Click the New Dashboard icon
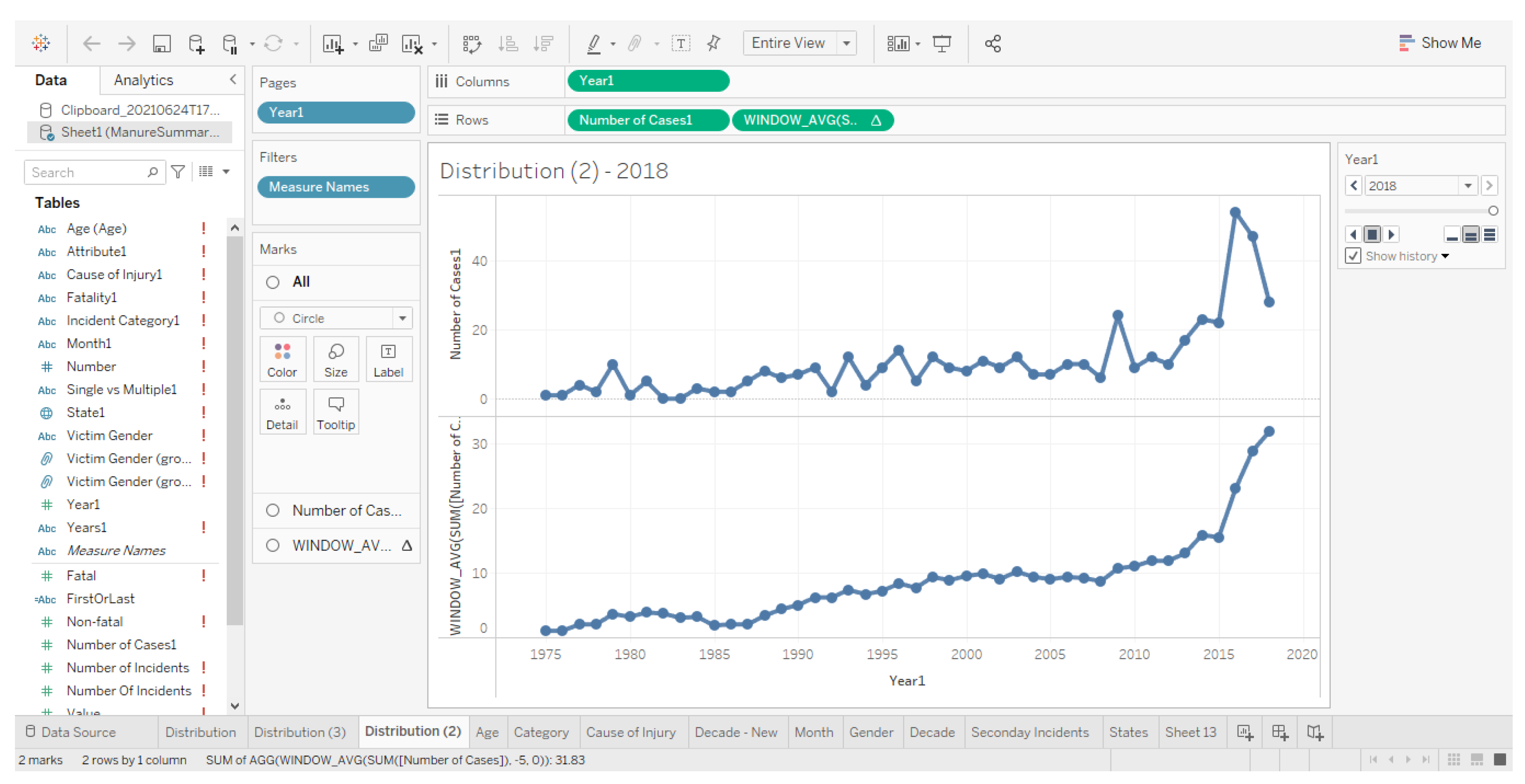This screenshot has width=1525, height=784. point(1280,732)
